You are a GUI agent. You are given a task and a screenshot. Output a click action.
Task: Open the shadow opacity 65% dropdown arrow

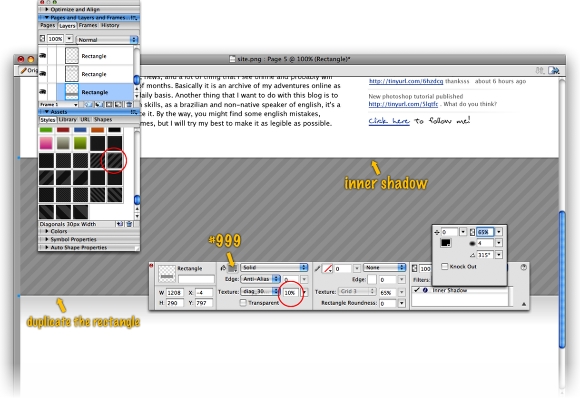499,232
